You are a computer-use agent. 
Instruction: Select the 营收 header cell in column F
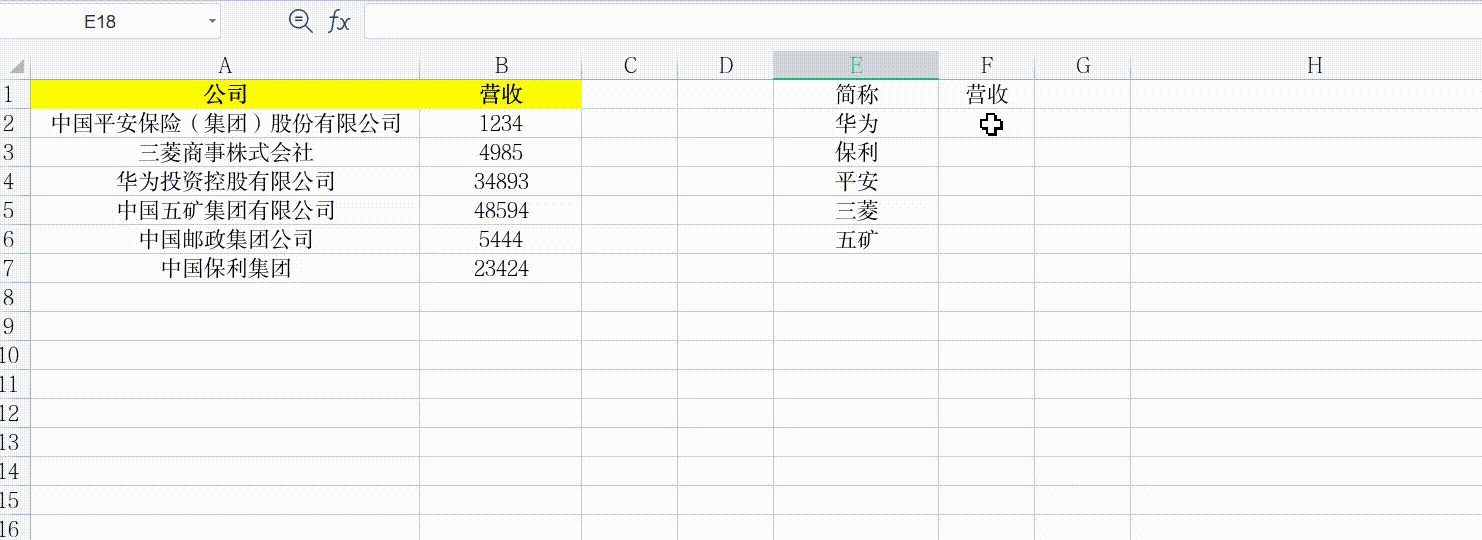[987, 95]
